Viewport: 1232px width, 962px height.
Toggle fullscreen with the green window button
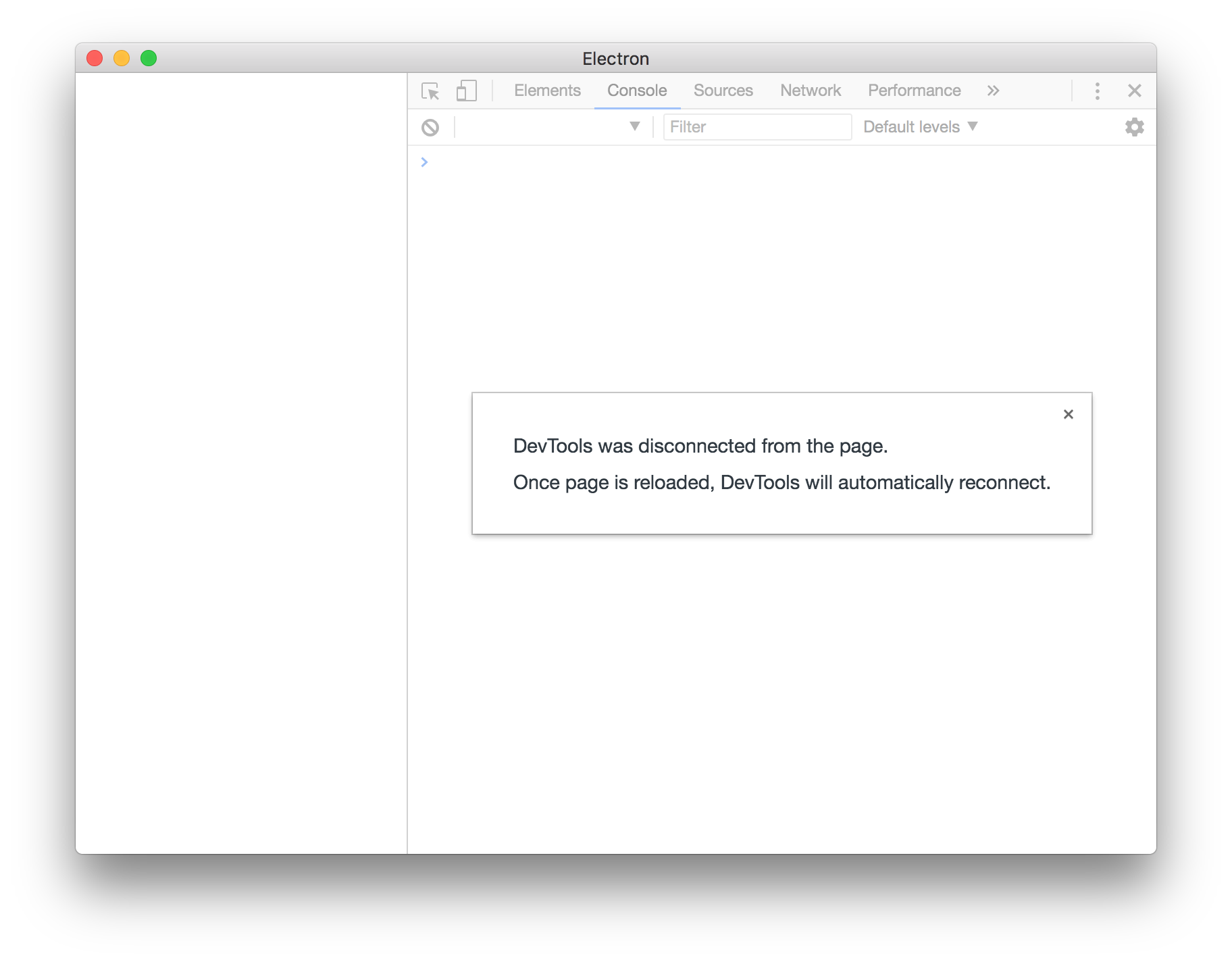tap(148, 59)
